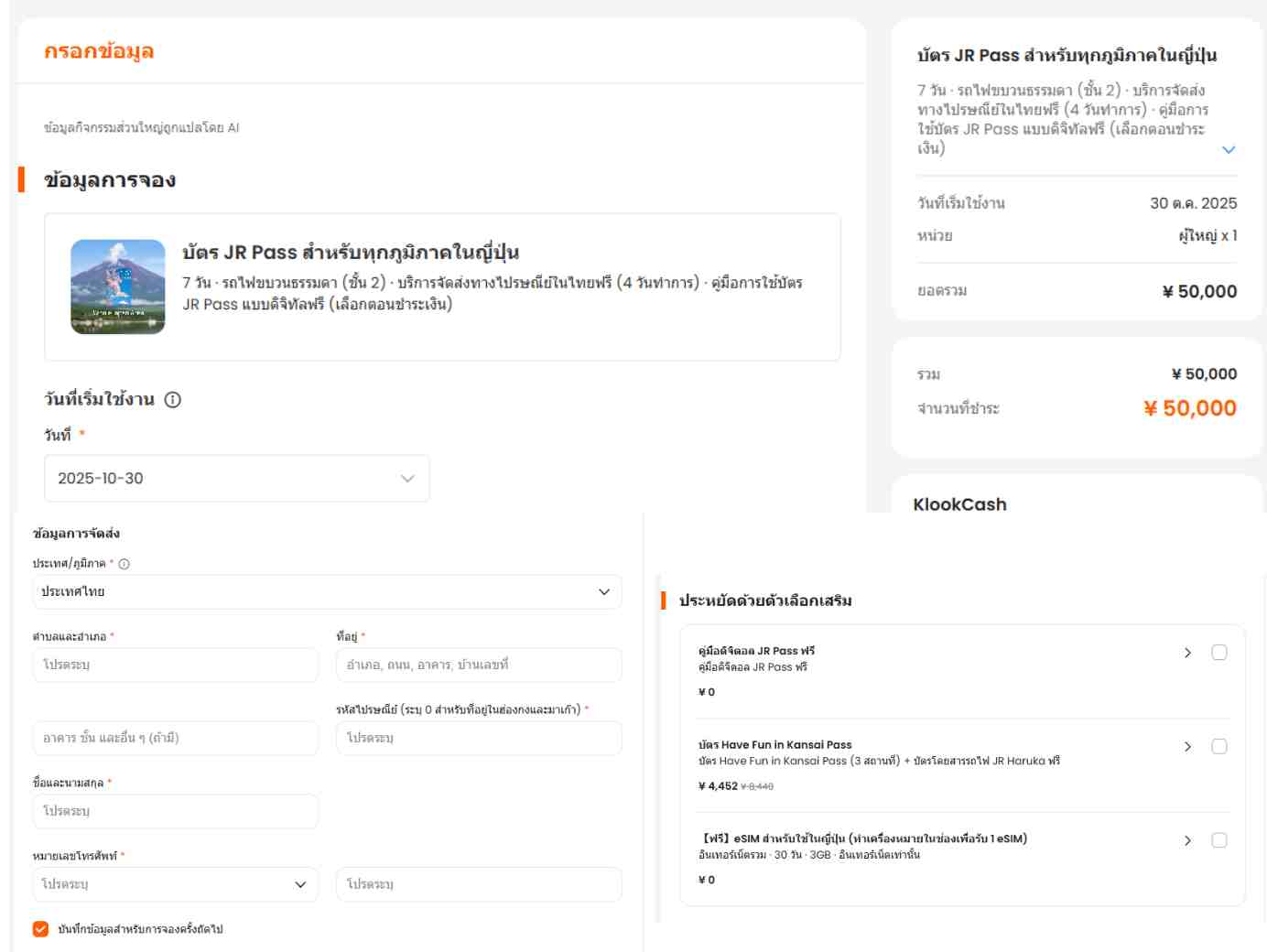Image resolution: width=1267 pixels, height=952 pixels.
Task: Open the phone country code dropdown
Action: (175, 884)
